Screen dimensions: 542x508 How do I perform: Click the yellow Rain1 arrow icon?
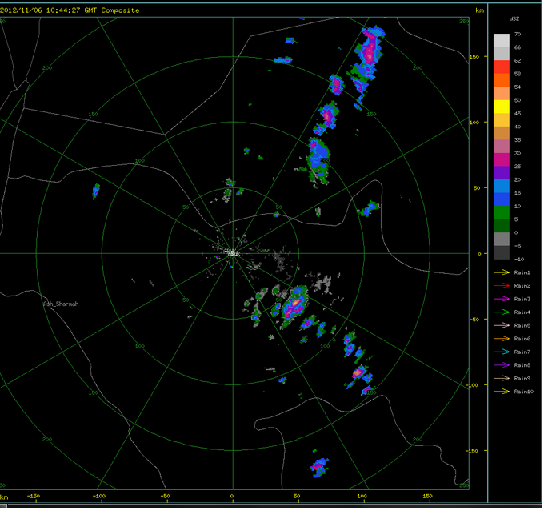(502, 273)
